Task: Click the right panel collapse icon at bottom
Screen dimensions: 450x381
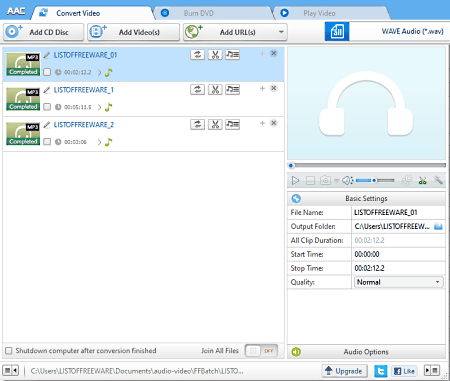Action: click(432, 370)
